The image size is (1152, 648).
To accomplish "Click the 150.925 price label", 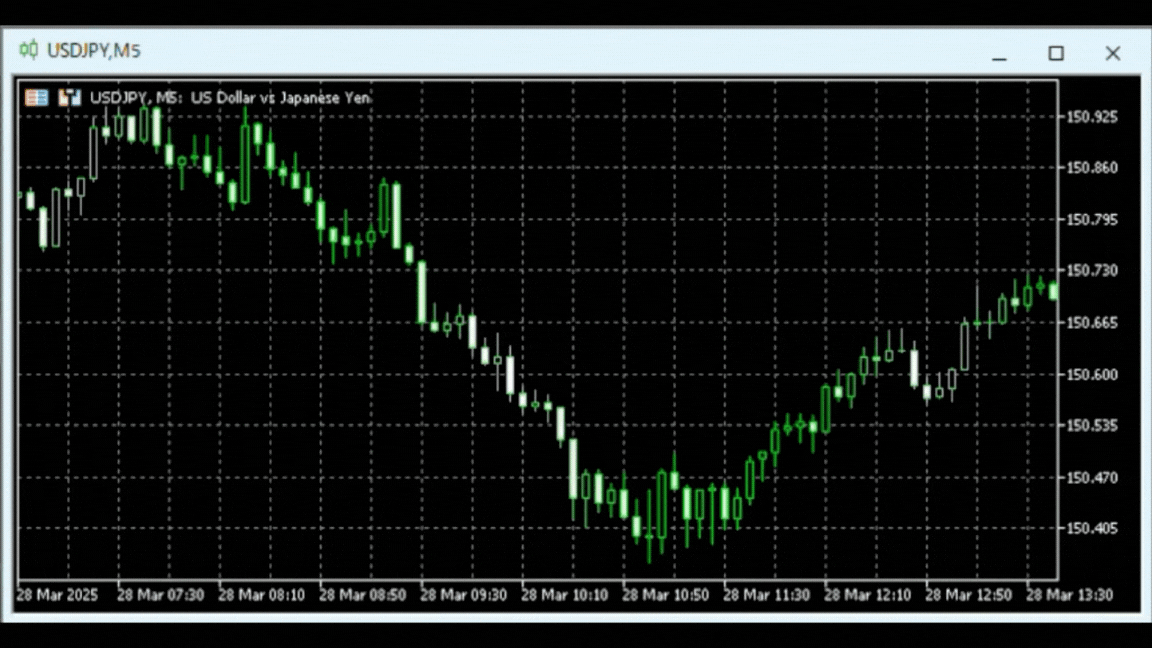I will pyautogui.click(x=1092, y=117).
